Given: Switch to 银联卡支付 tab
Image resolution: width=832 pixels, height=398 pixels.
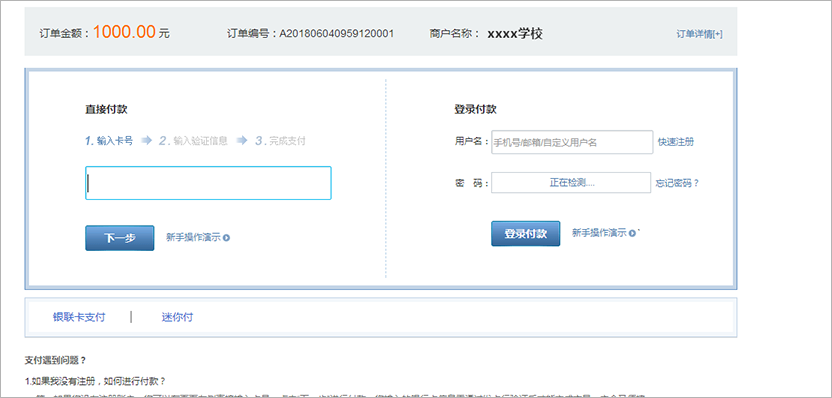Looking at the screenshot, I should click(79, 317).
